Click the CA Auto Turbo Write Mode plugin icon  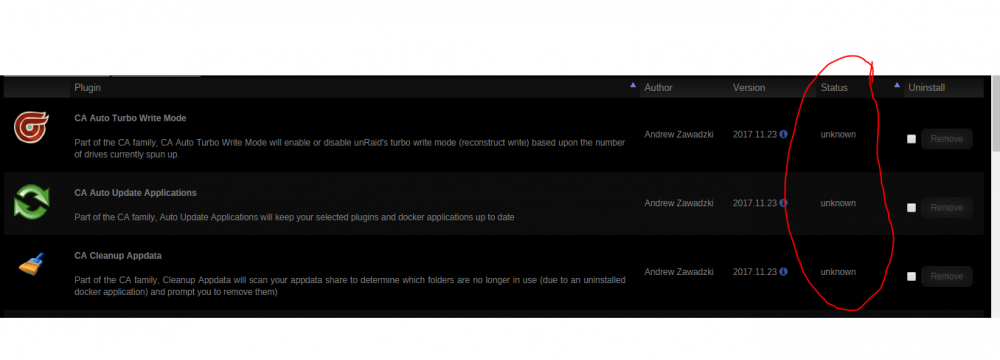[x=30, y=128]
